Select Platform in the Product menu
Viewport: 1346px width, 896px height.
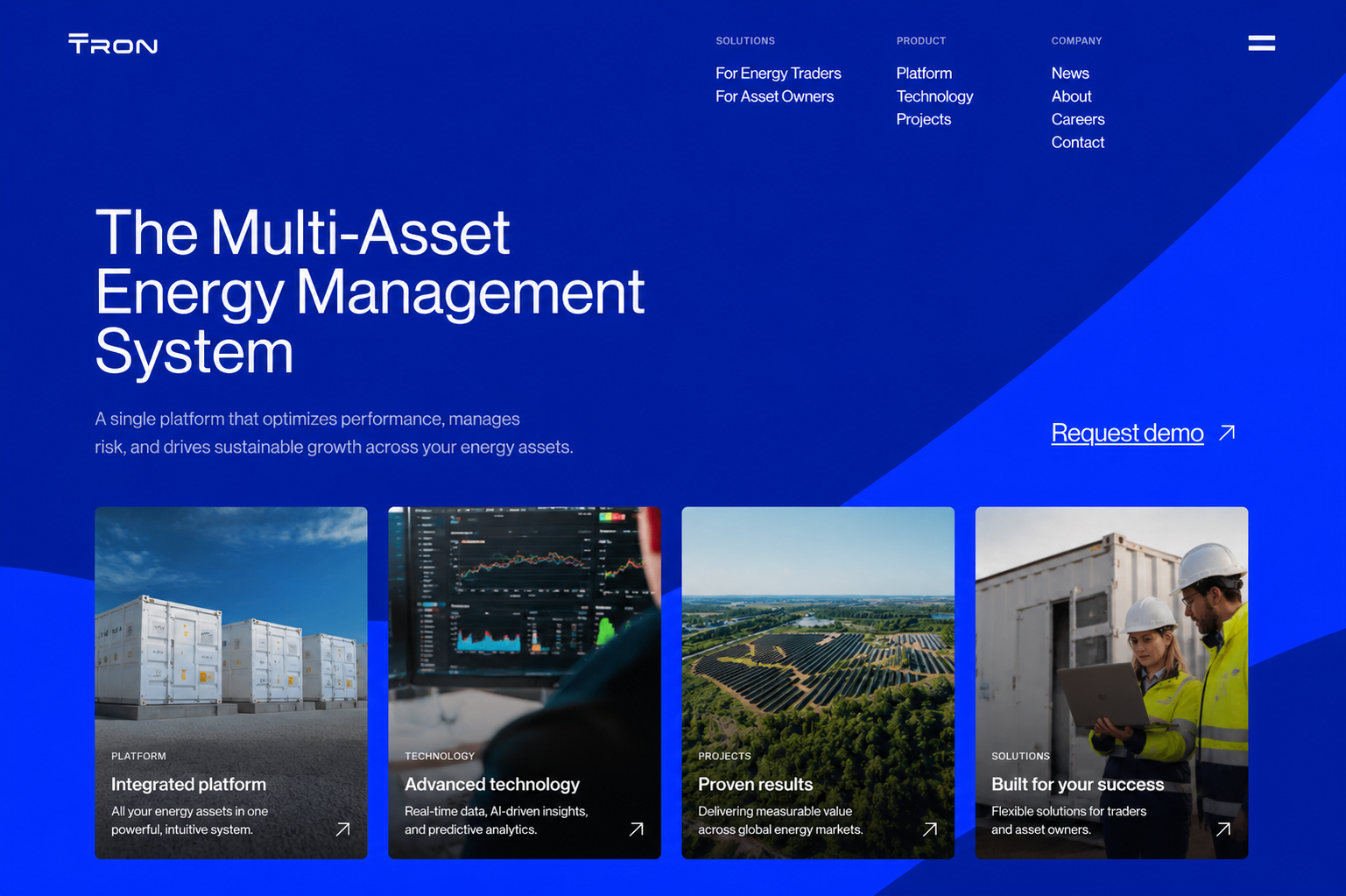(x=924, y=74)
